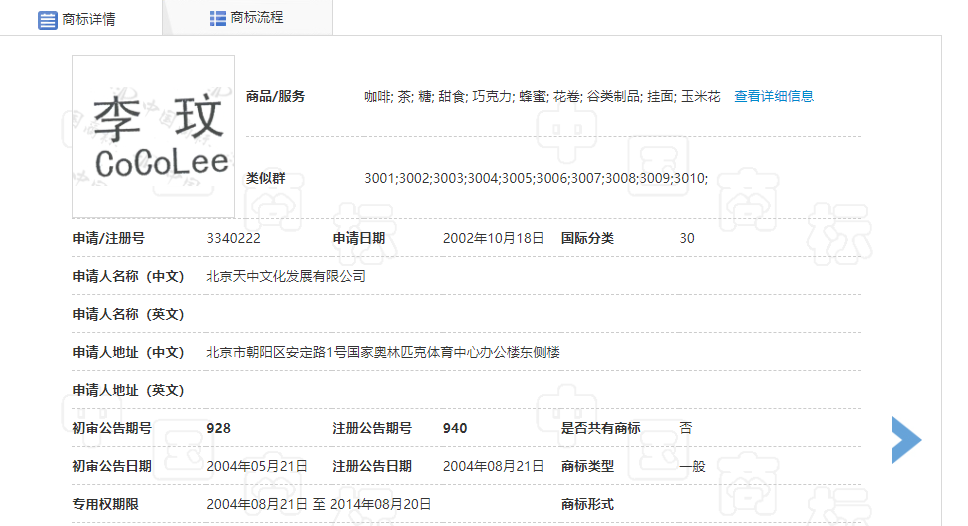Click the 申请/注册号 label
This screenshot has height=526, width=968.
click(109, 238)
